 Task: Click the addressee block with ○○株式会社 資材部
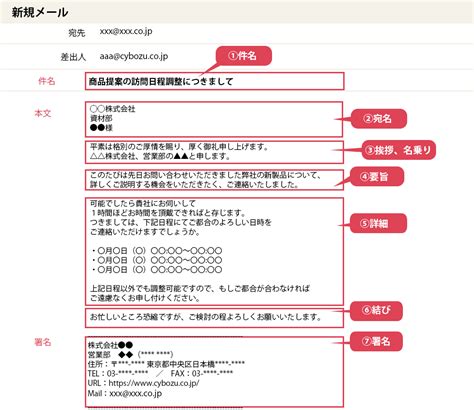[x=214, y=119]
